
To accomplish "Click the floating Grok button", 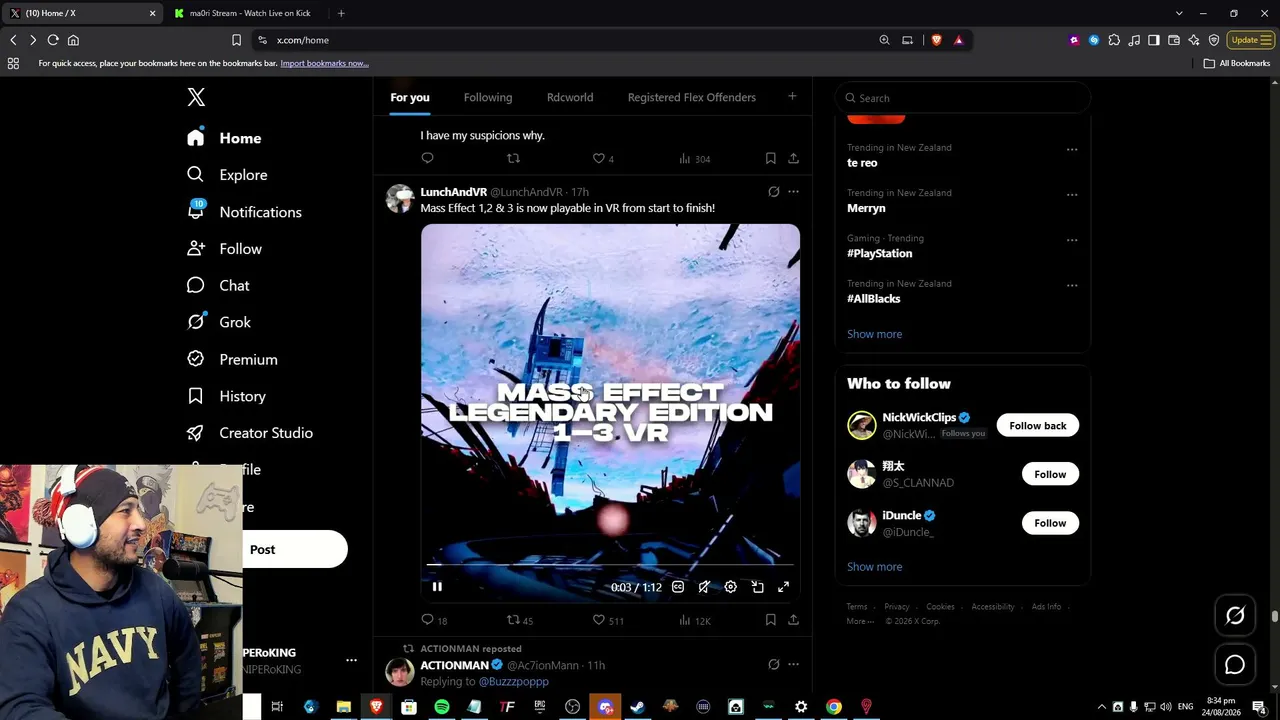I will [1235, 616].
